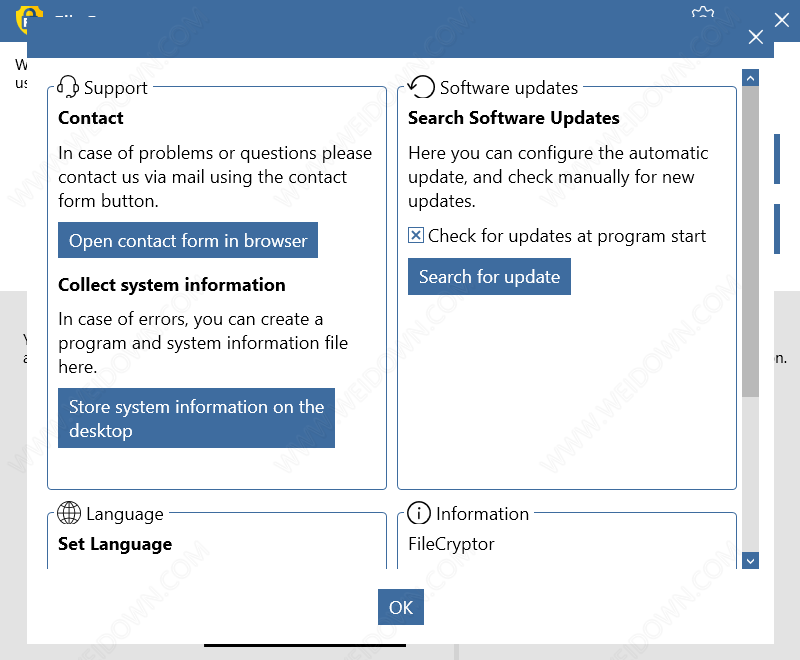Select 'Search Software Updates' heading
This screenshot has width=800, height=660.
pyautogui.click(x=514, y=118)
